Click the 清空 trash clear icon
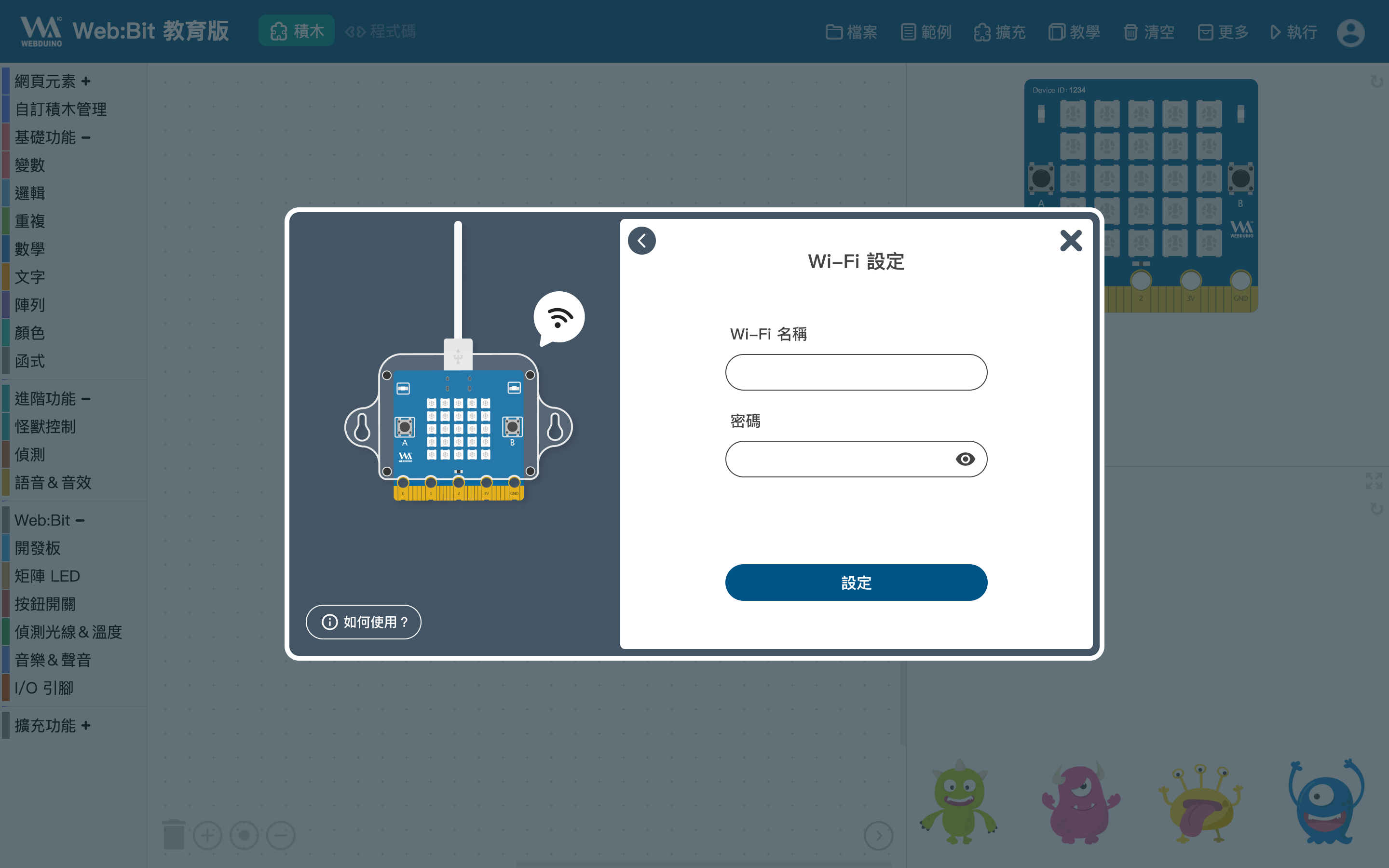 [1148, 32]
